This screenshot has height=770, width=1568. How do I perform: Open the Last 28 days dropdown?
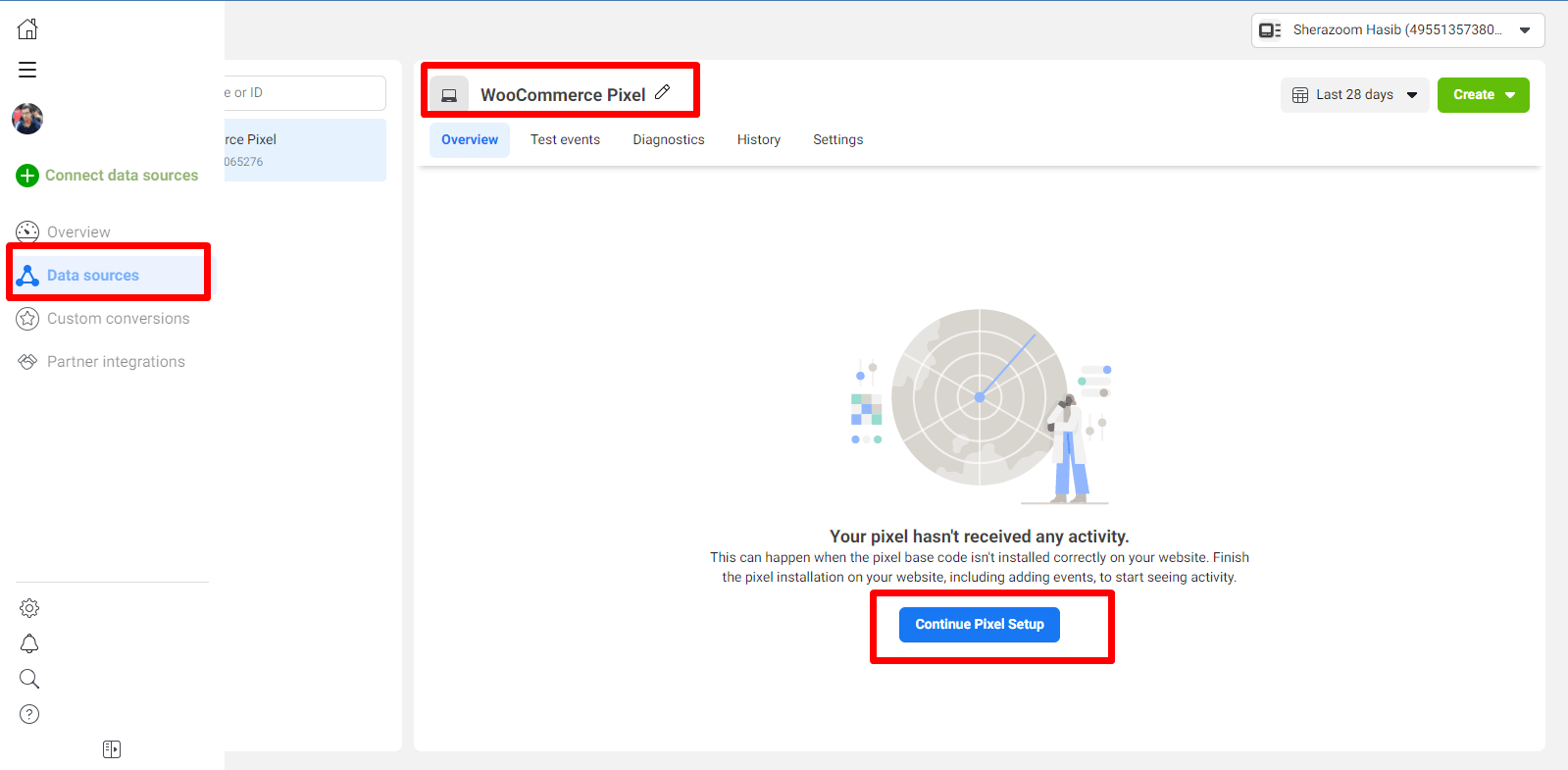(1355, 95)
